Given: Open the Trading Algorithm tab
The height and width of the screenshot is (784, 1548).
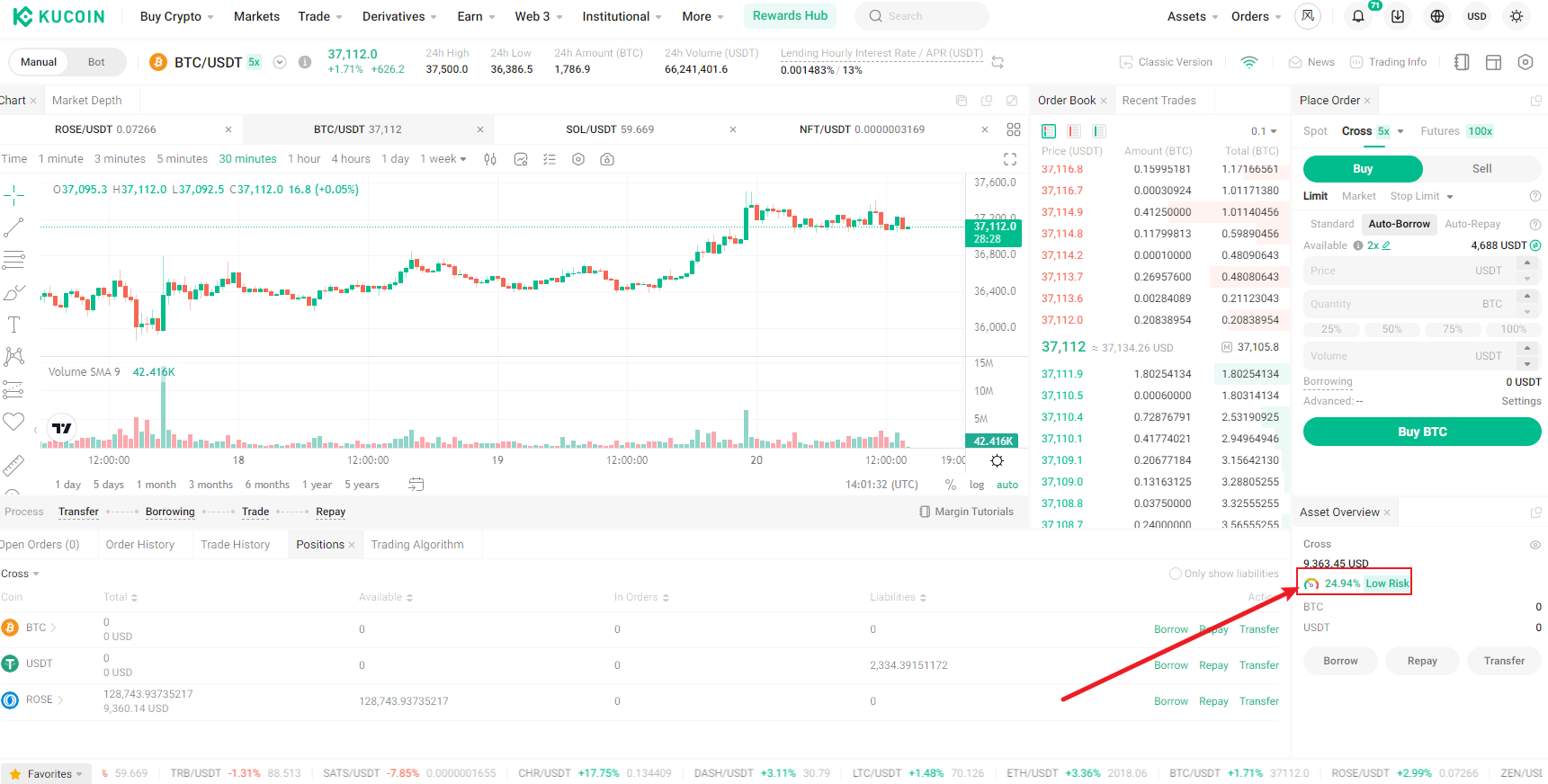Looking at the screenshot, I should tap(417, 545).
